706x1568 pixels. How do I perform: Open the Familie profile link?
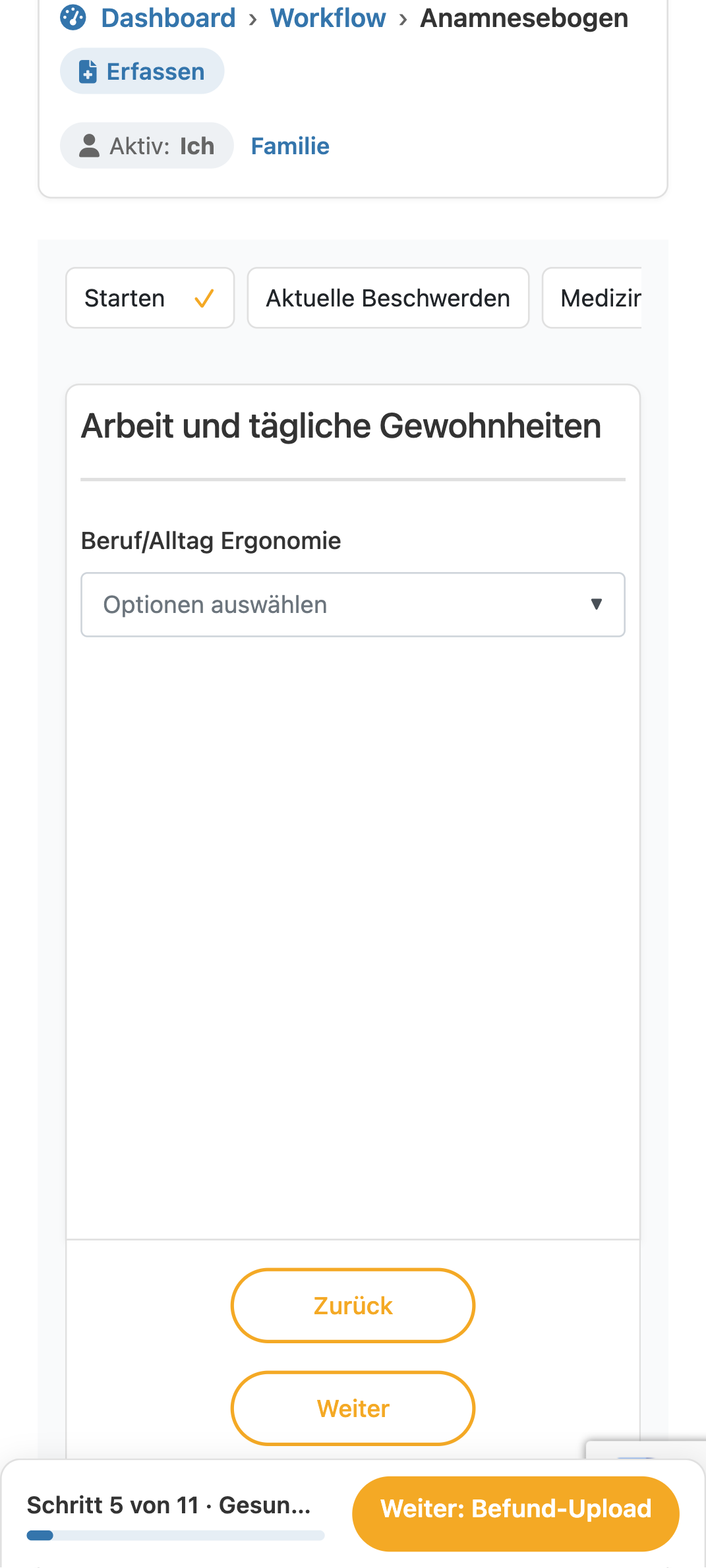coord(290,146)
